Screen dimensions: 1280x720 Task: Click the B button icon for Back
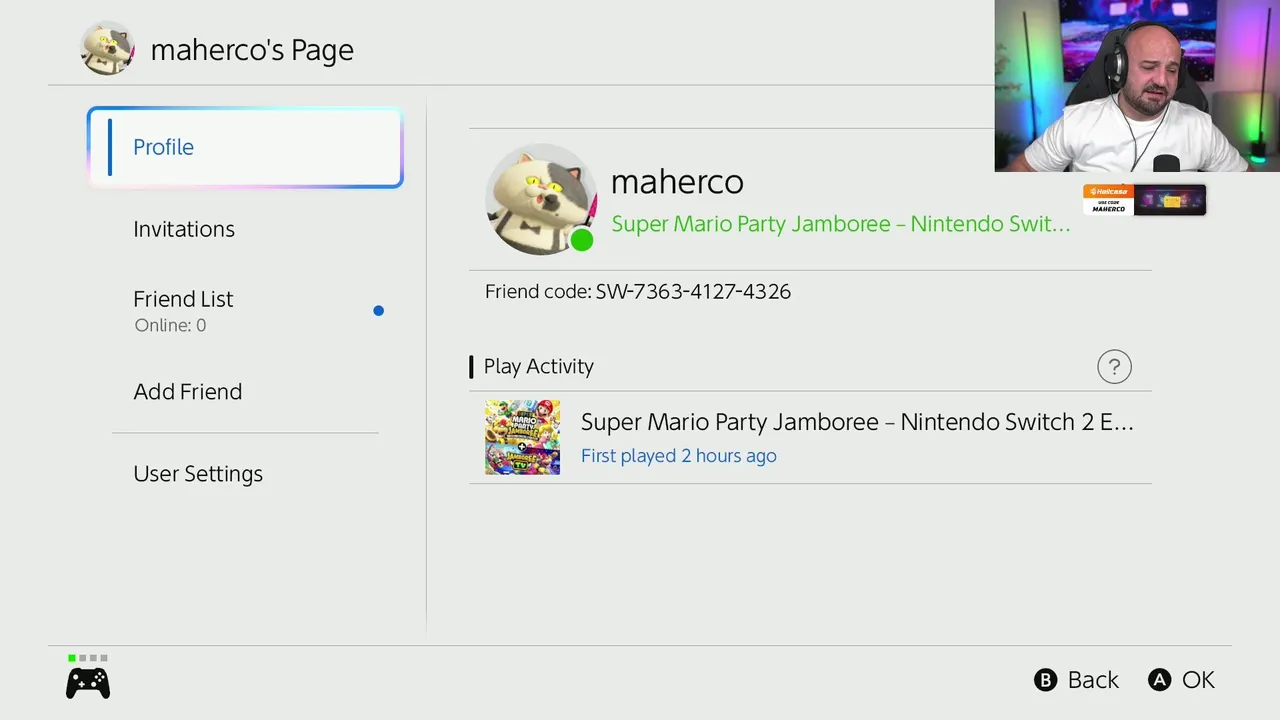click(x=1045, y=680)
